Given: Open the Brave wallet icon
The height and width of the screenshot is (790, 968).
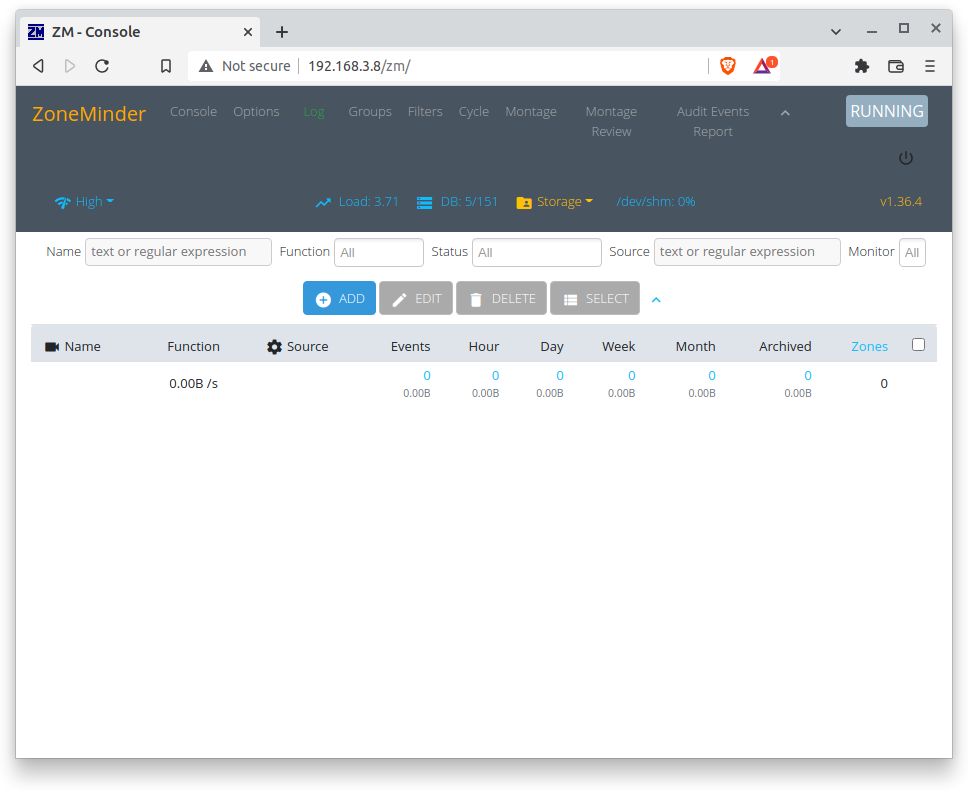Looking at the screenshot, I should tap(896, 66).
